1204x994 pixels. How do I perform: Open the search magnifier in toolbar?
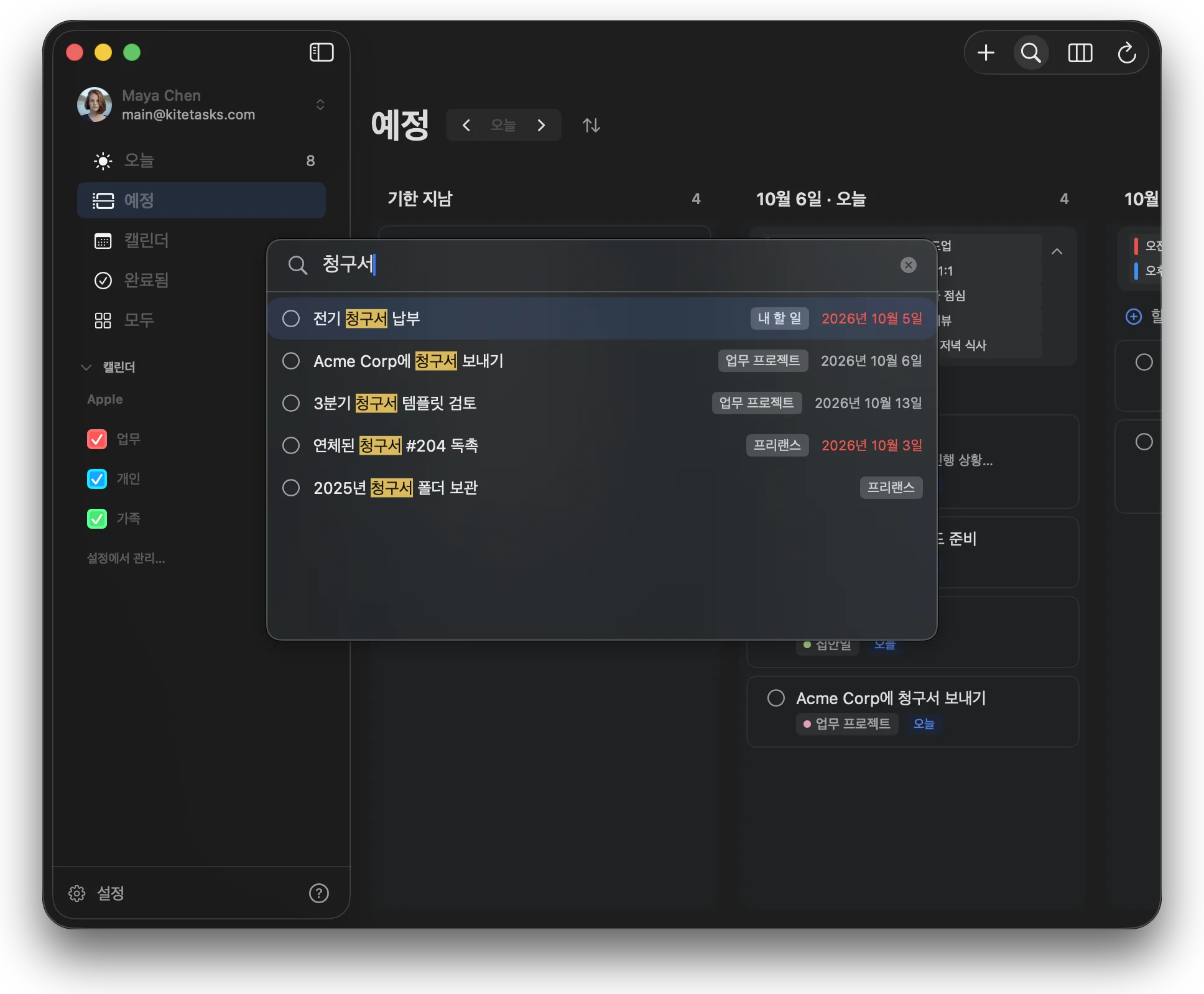pyautogui.click(x=1031, y=53)
